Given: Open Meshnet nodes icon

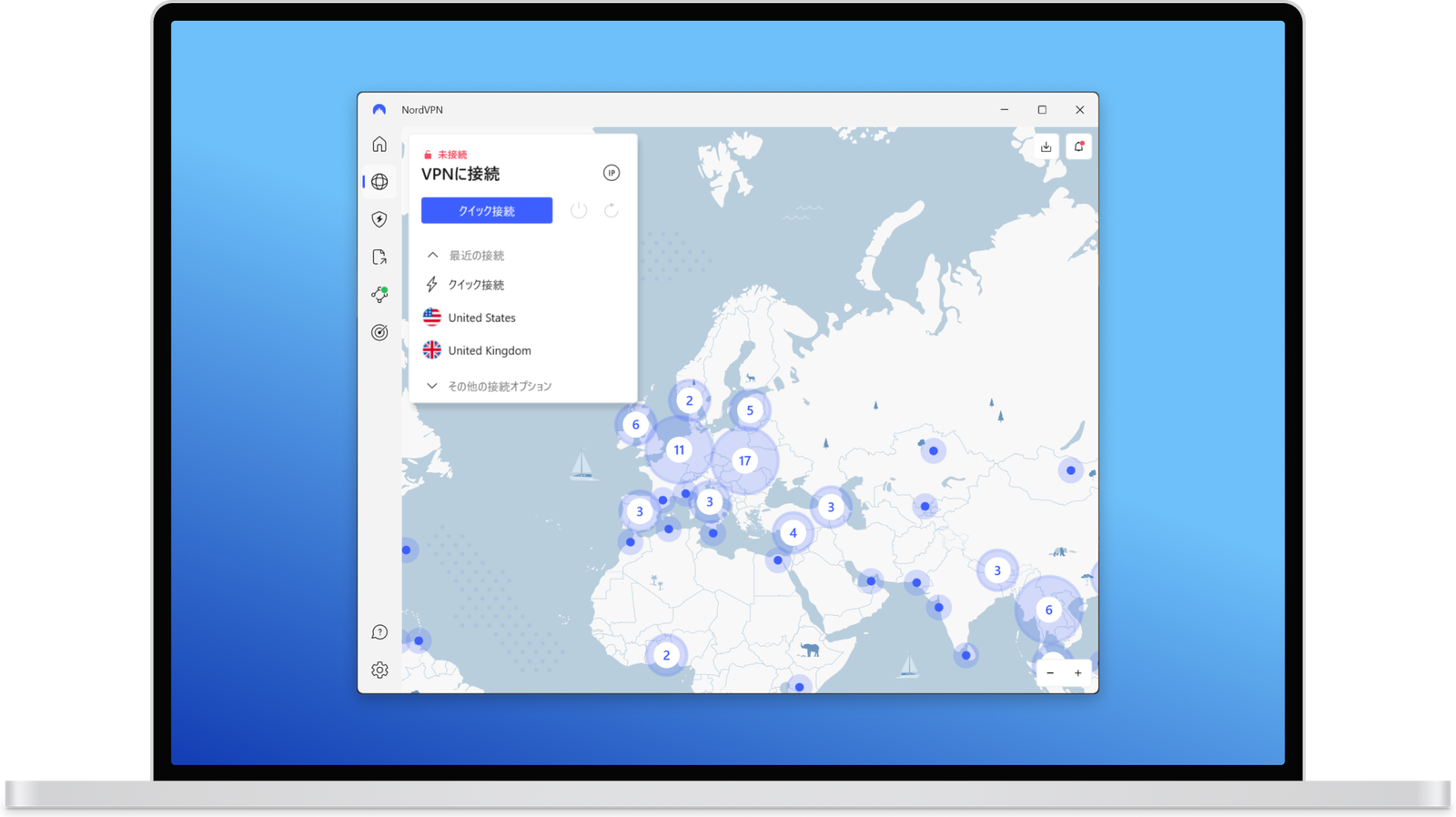Looking at the screenshot, I should [379, 295].
